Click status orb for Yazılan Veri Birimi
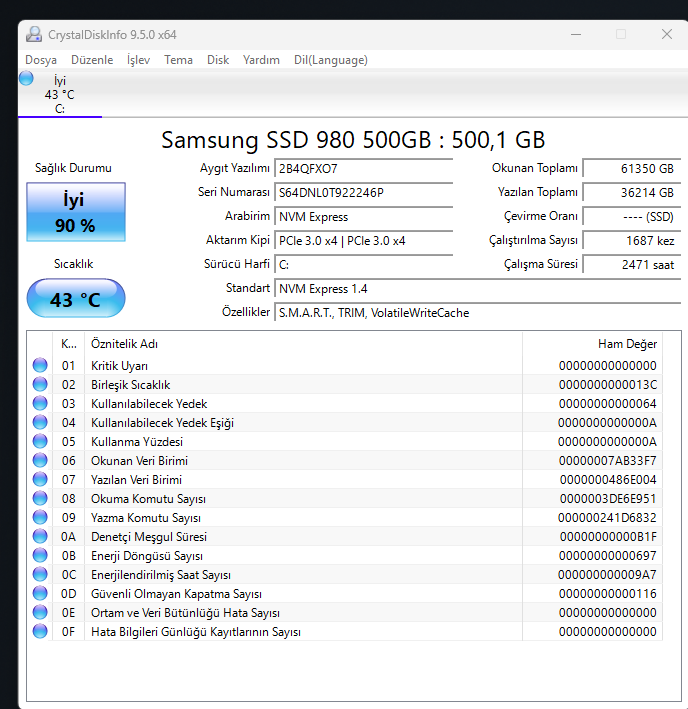 [40, 479]
